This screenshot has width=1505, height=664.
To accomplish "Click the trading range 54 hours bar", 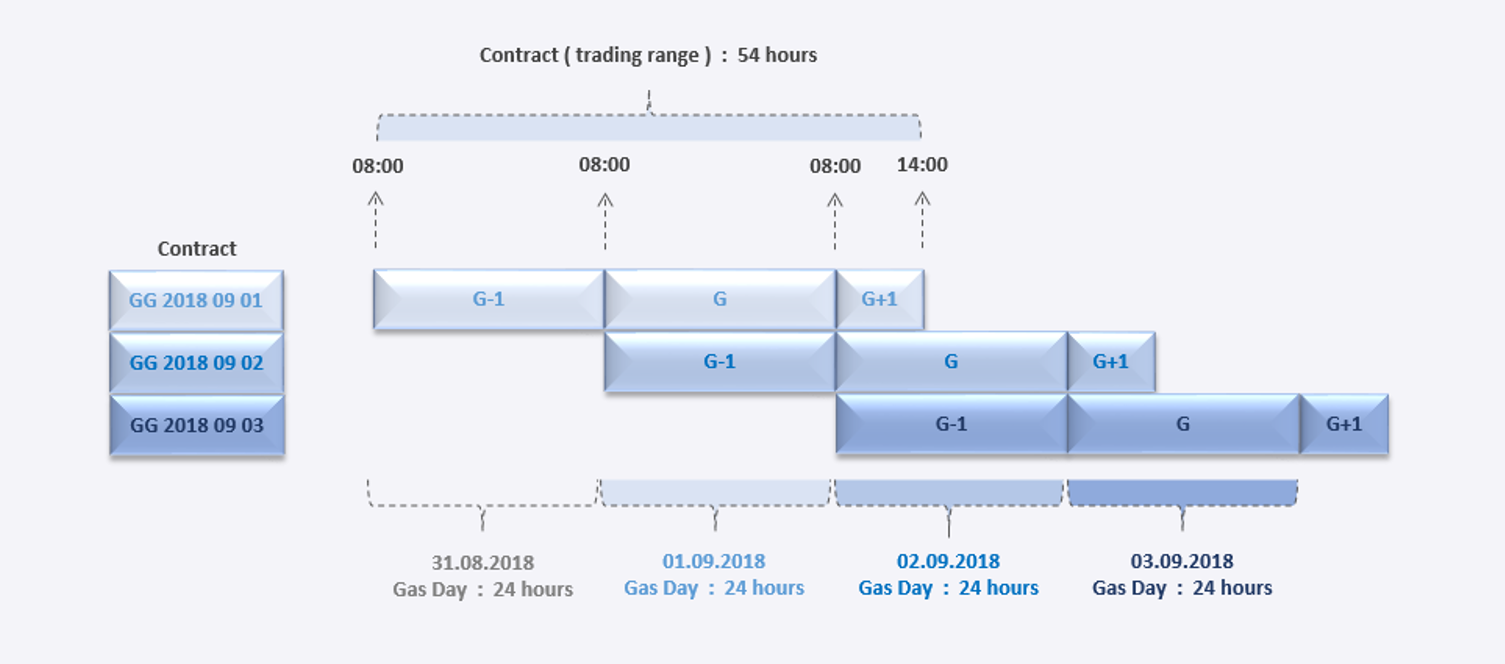I will click(649, 127).
